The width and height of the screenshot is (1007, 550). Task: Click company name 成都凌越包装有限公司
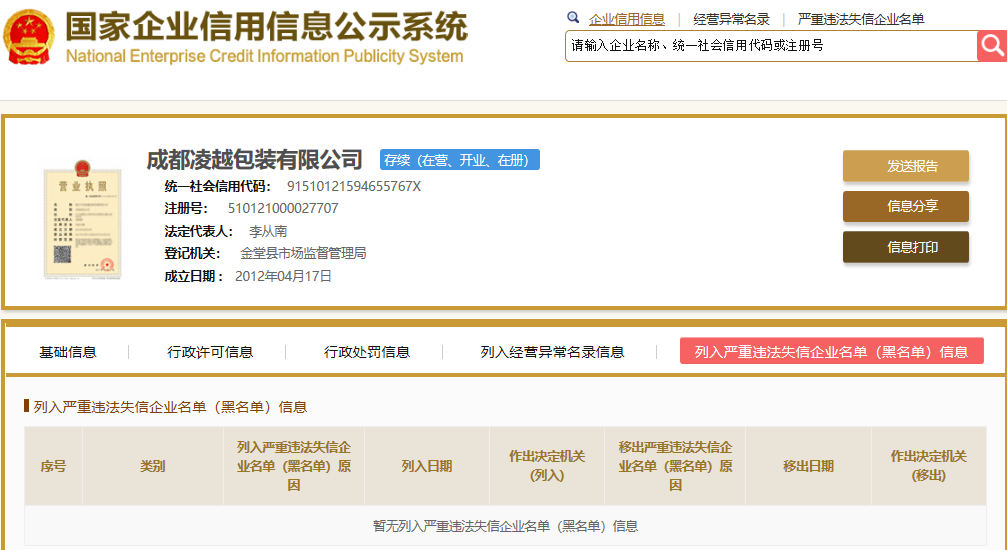(255, 159)
